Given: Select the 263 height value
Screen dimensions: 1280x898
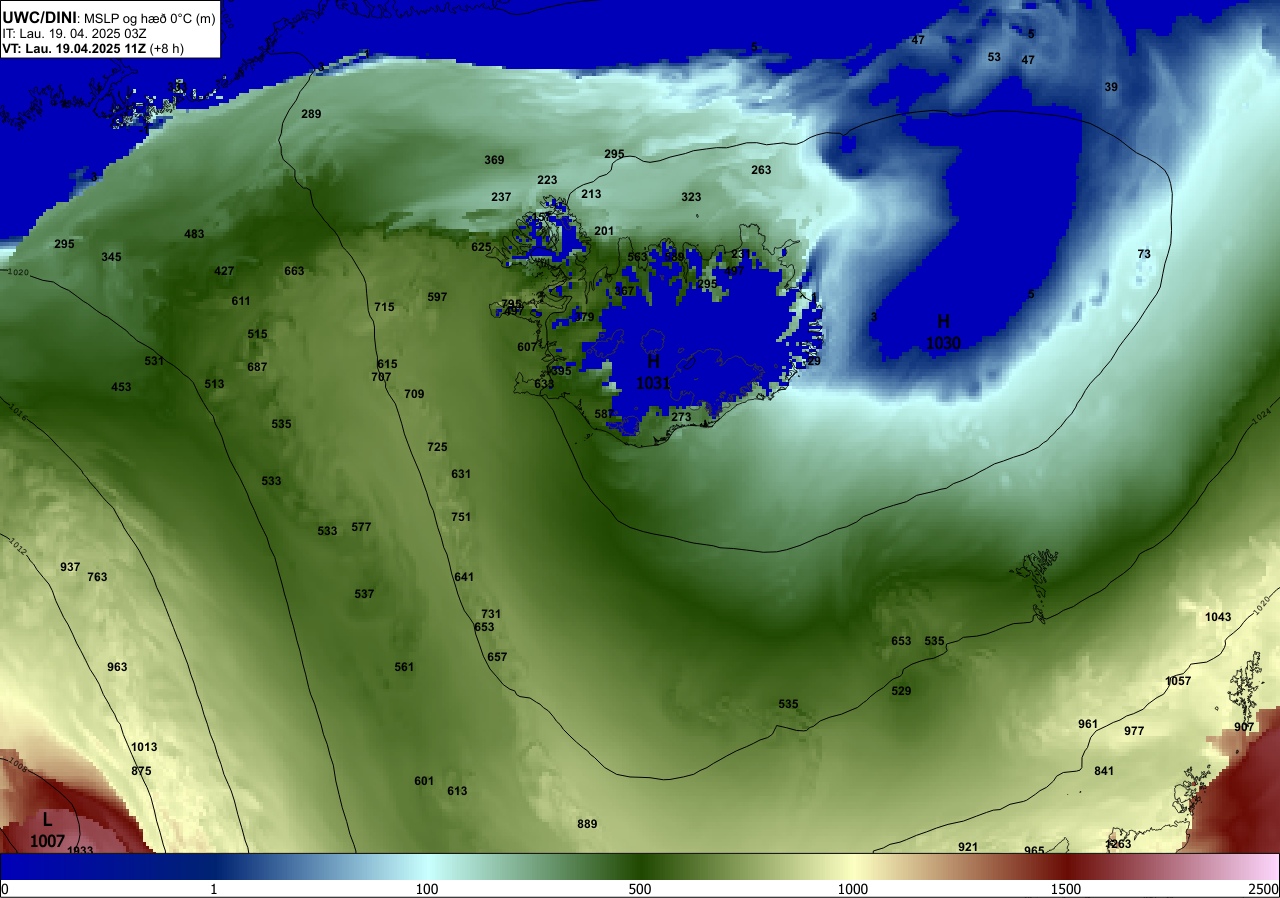Looking at the screenshot, I should click(761, 170).
